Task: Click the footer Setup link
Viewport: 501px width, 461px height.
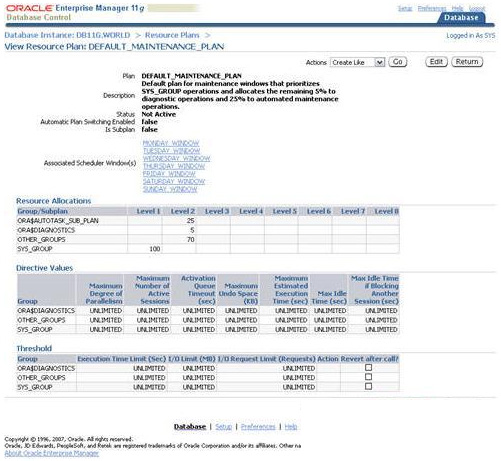Action: pyautogui.click(x=223, y=427)
